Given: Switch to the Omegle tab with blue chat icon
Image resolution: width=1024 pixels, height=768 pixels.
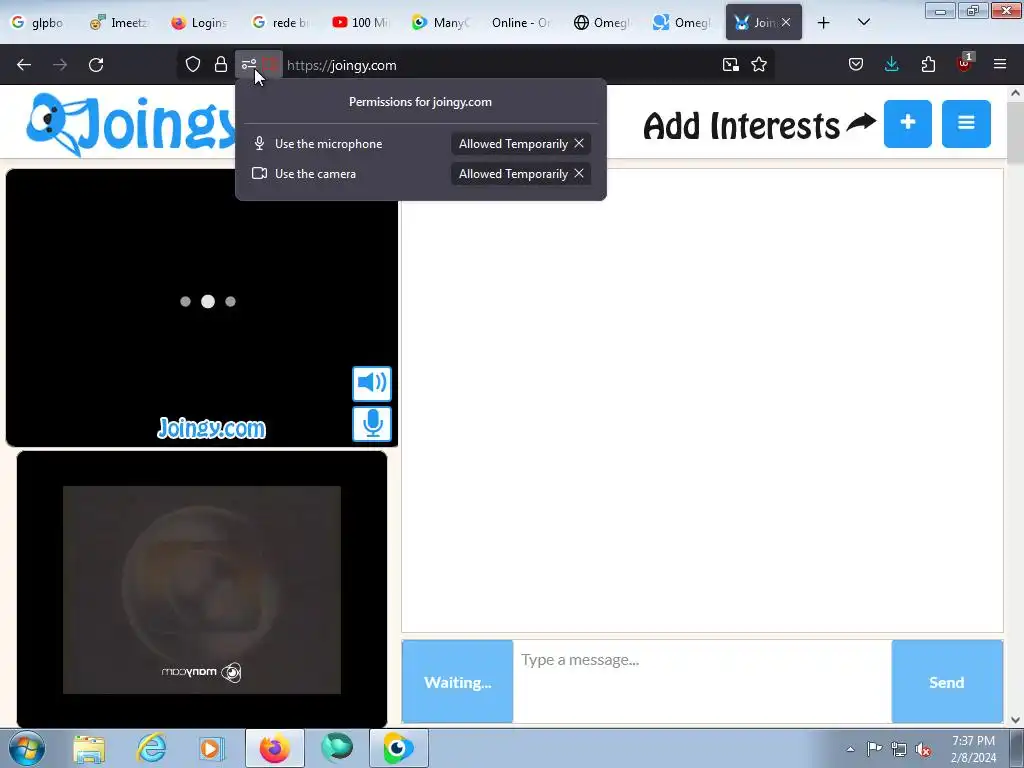Looking at the screenshot, I should [x=681, y=23].
